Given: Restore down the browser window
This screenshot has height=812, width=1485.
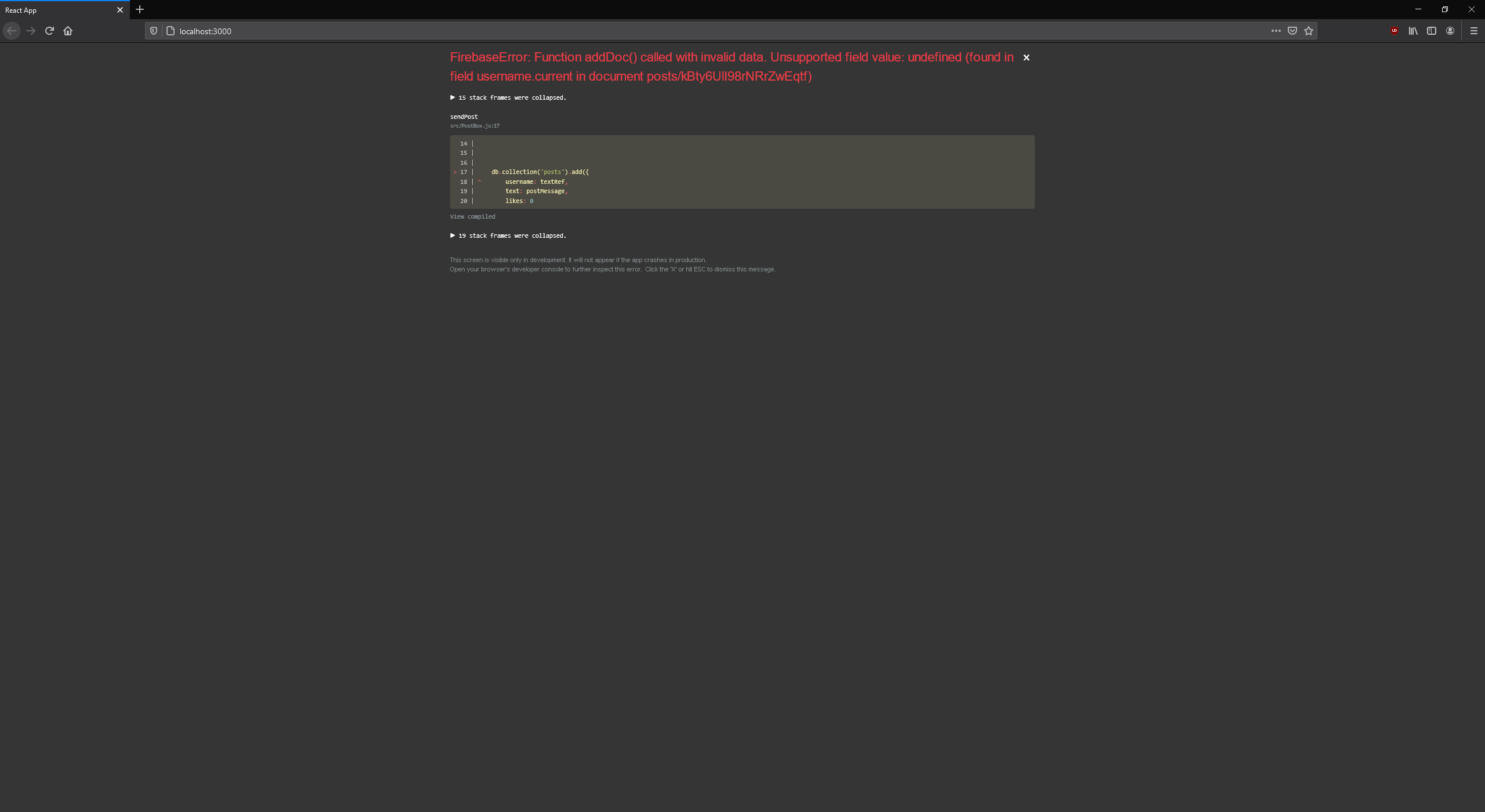Looking at the screenshot, I should [1445, 9].
